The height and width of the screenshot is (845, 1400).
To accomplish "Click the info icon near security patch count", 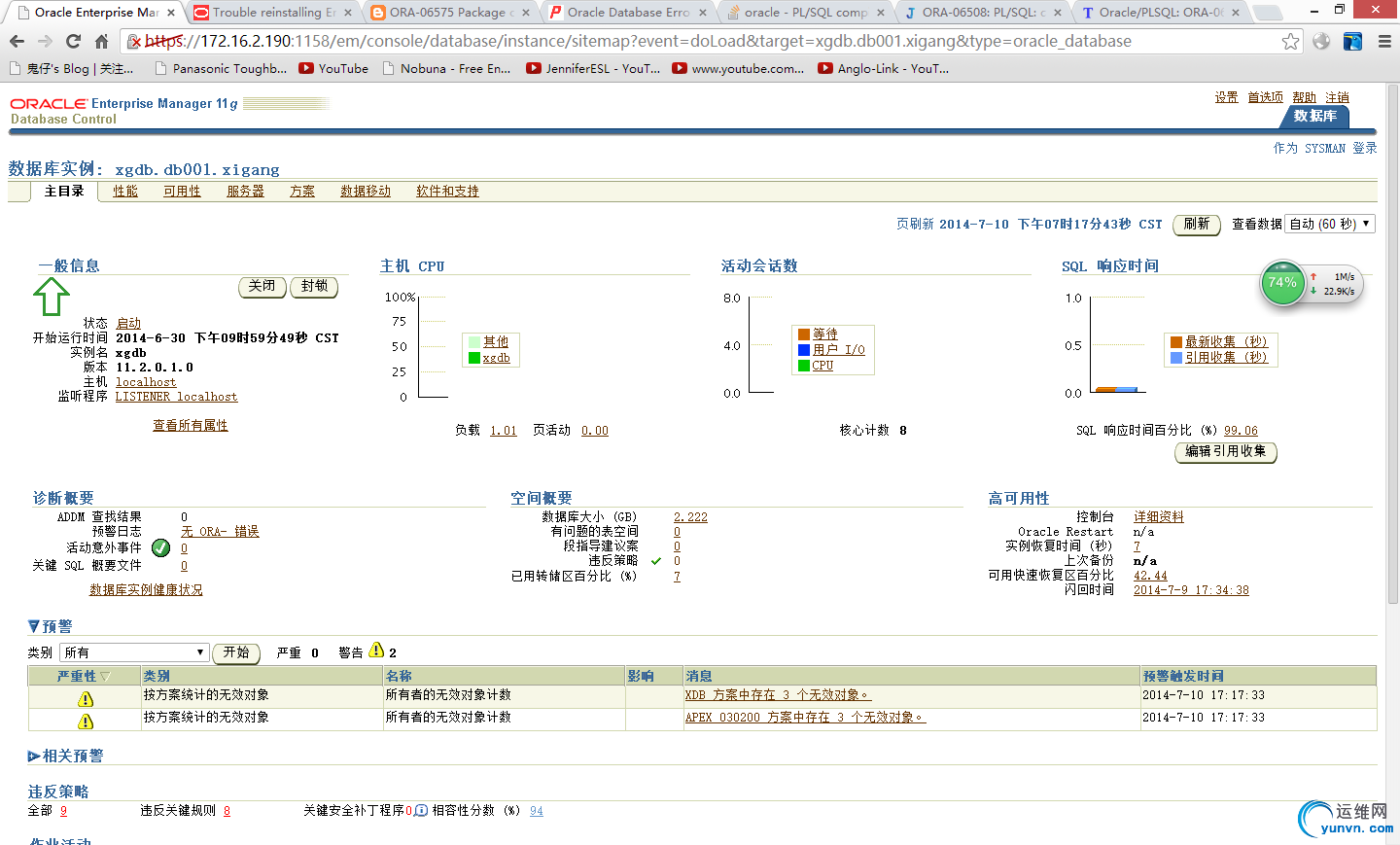I will point(421,810).
